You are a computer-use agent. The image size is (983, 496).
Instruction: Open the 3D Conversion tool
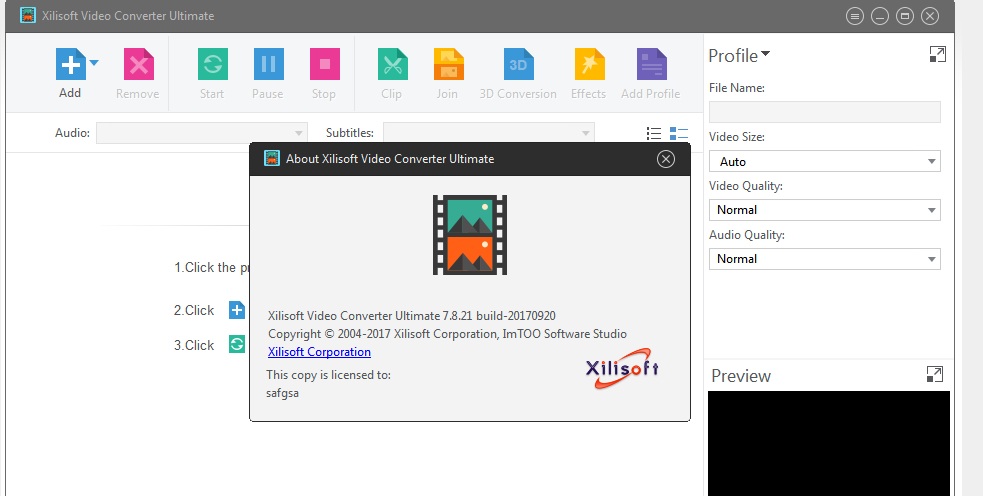pos(518,64)
